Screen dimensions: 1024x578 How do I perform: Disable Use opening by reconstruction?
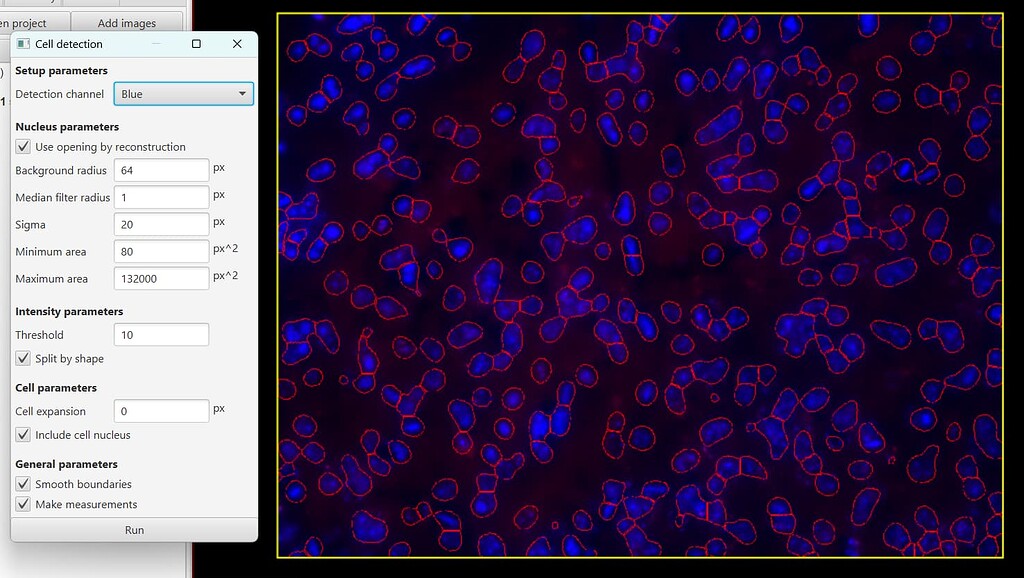pyautogui.click(x=22, y=146)
